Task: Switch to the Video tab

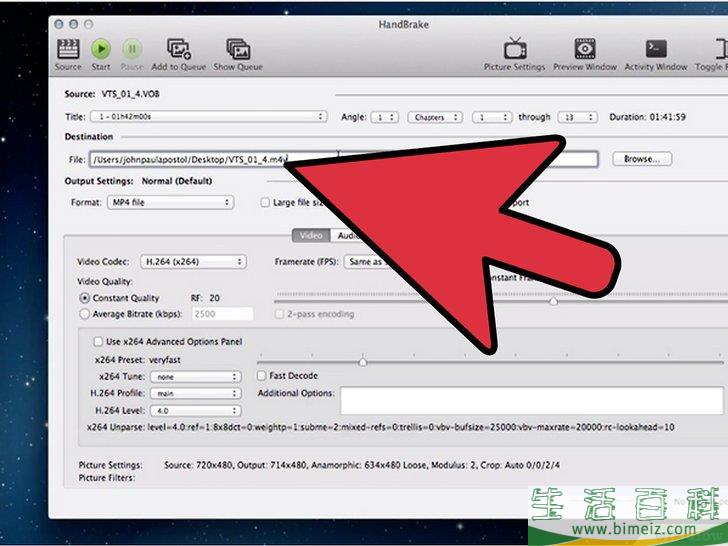Action: (x=311, y=235)
